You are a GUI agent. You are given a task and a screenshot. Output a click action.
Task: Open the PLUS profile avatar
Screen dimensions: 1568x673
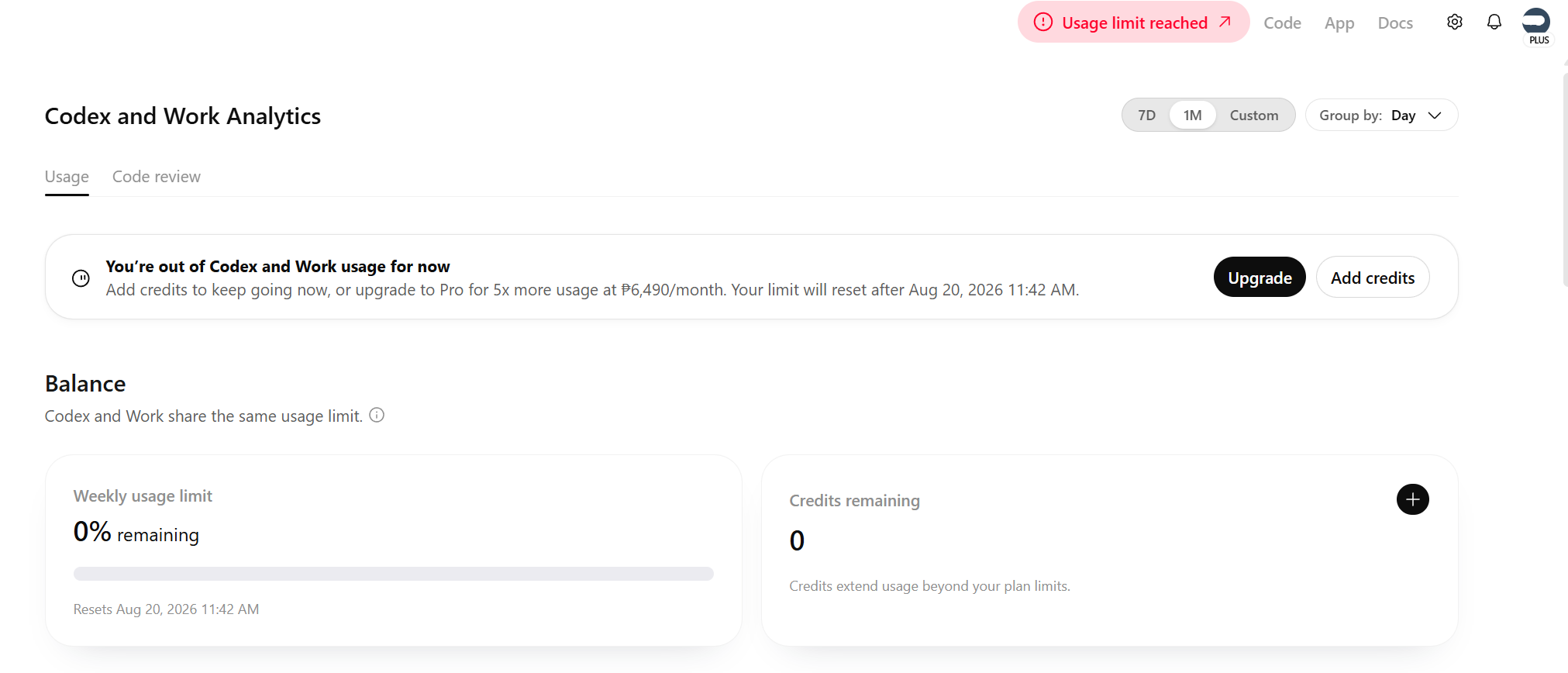[x=1536, y=25]
